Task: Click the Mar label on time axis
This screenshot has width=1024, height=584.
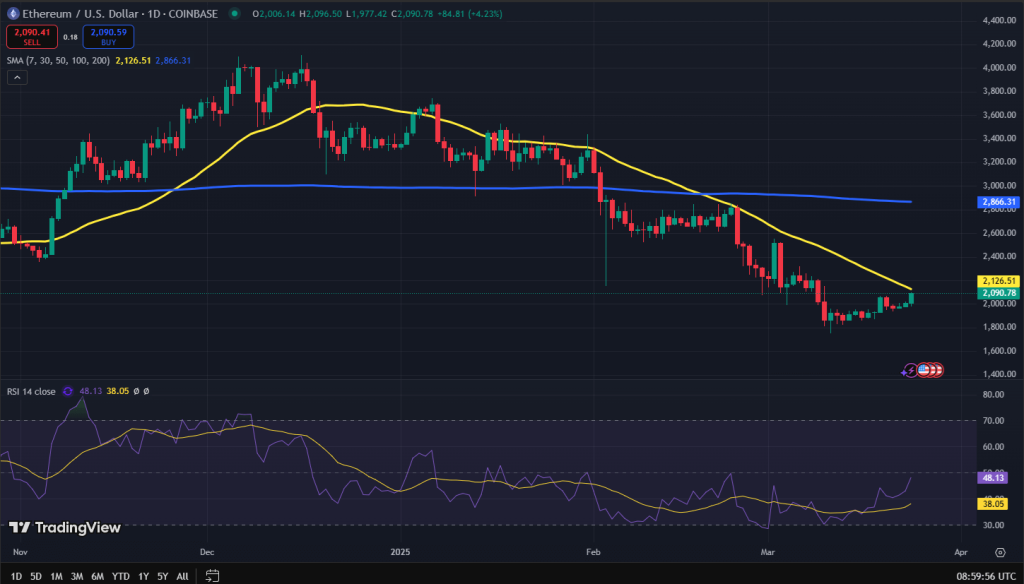Action: (x=767, y=552)
